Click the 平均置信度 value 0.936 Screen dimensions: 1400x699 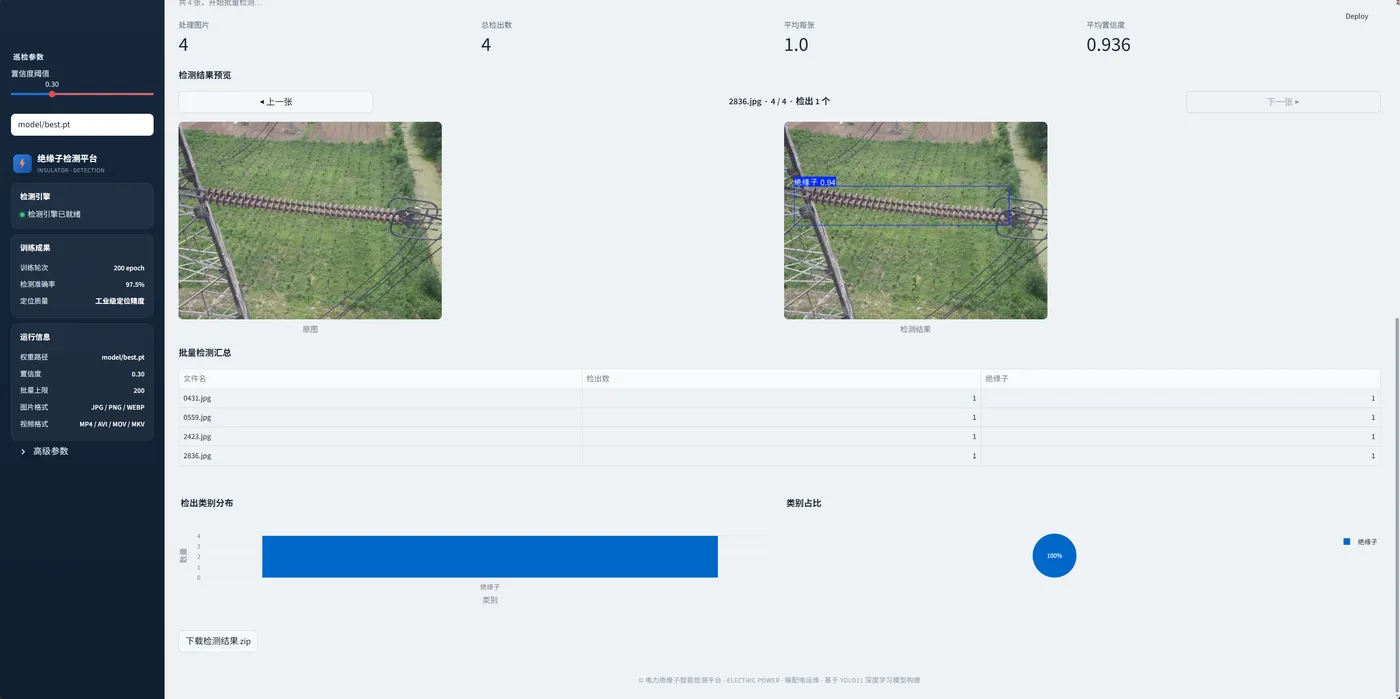(x=1108, y=45)
